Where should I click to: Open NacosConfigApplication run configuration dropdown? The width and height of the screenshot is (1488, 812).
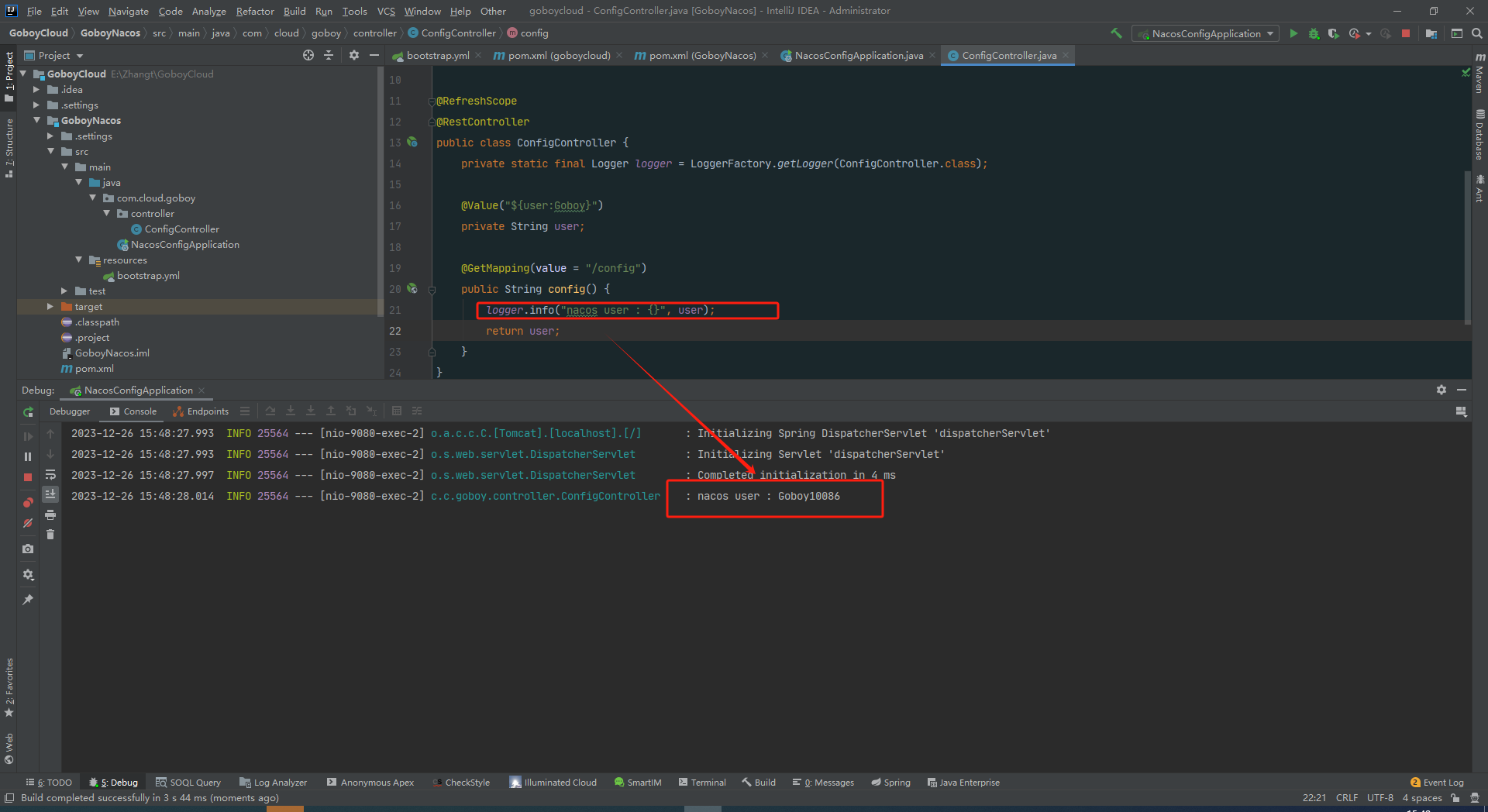tap(1206, 33)
